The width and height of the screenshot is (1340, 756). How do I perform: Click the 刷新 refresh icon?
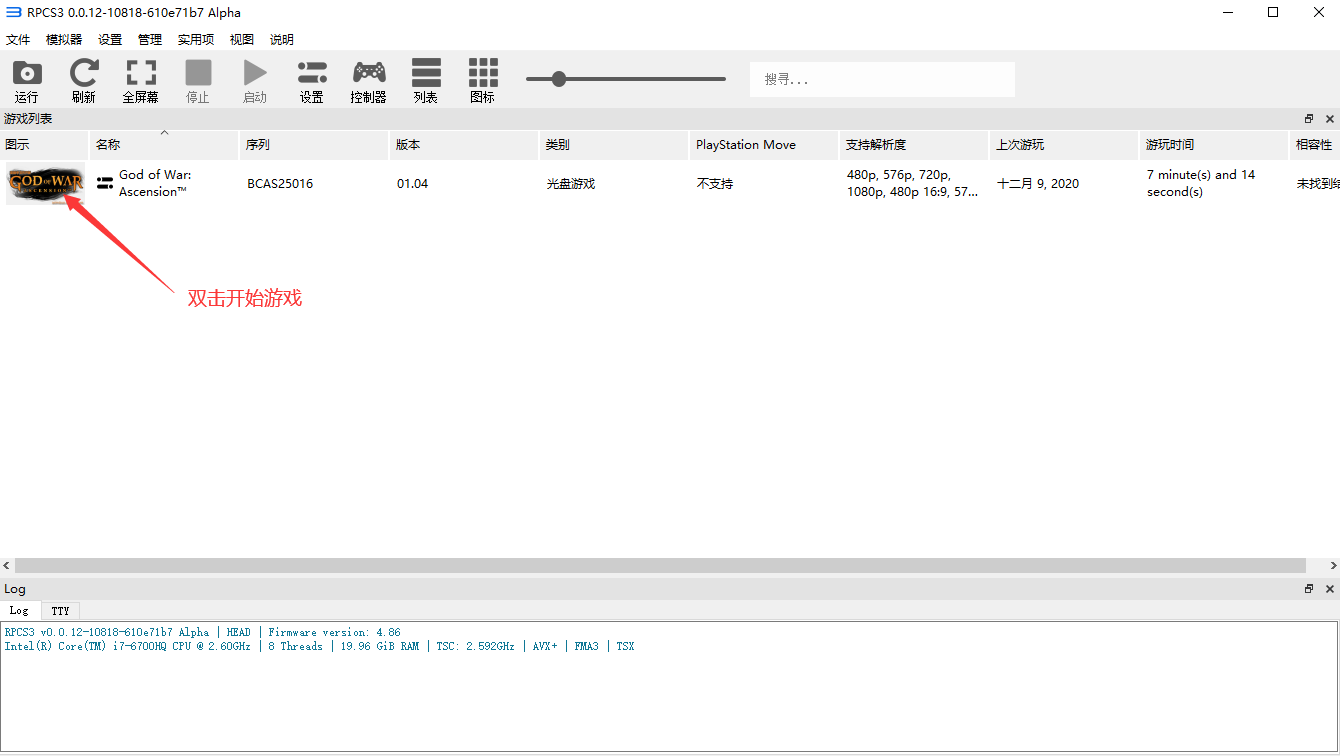tap(84, 74)
